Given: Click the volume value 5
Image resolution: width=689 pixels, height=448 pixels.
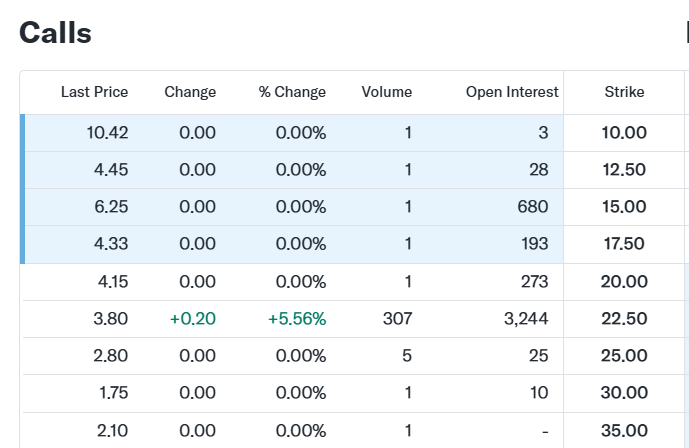Looking at the screenshot, I should 407,355.
